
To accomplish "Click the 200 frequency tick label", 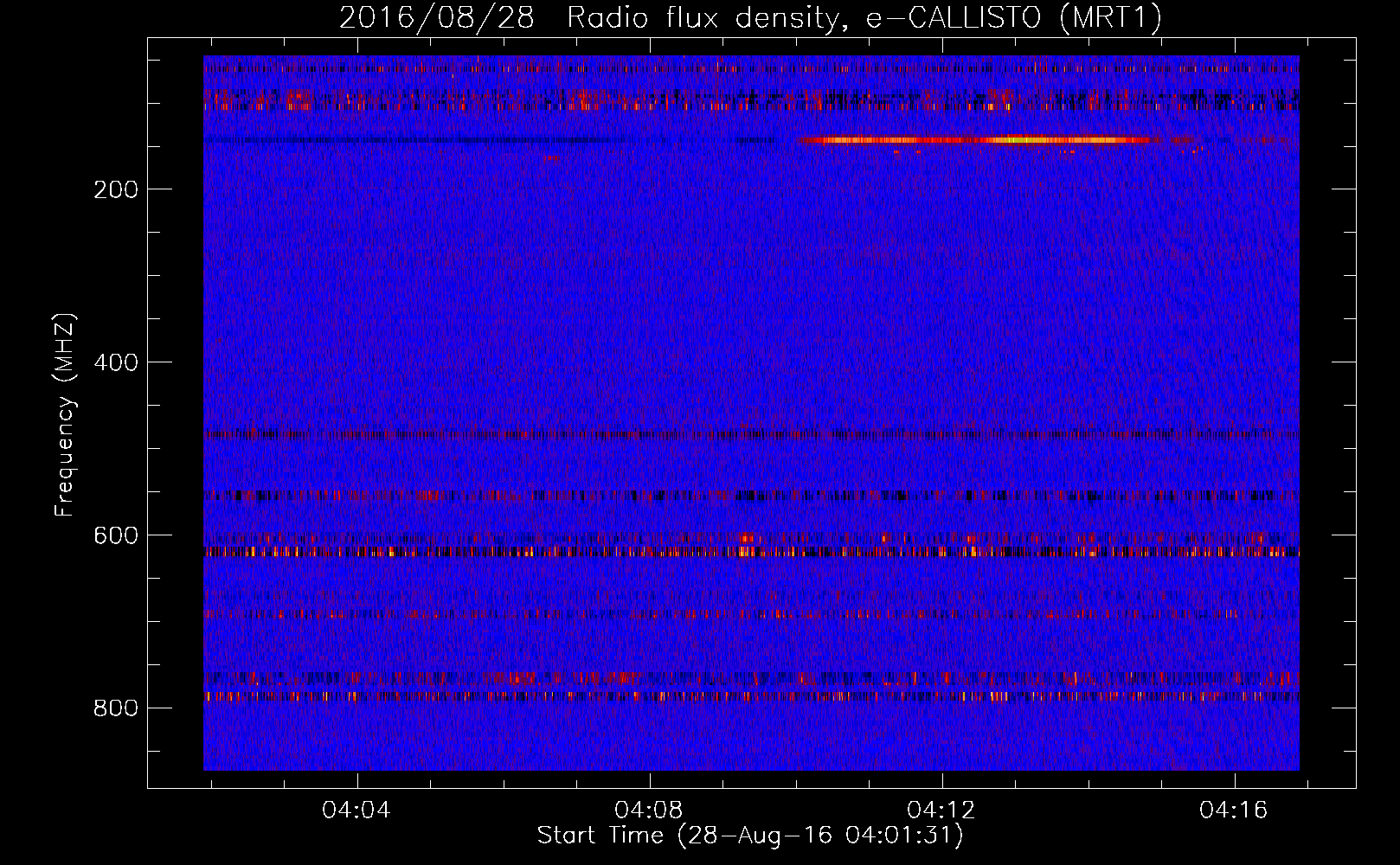I will (116, 189).
